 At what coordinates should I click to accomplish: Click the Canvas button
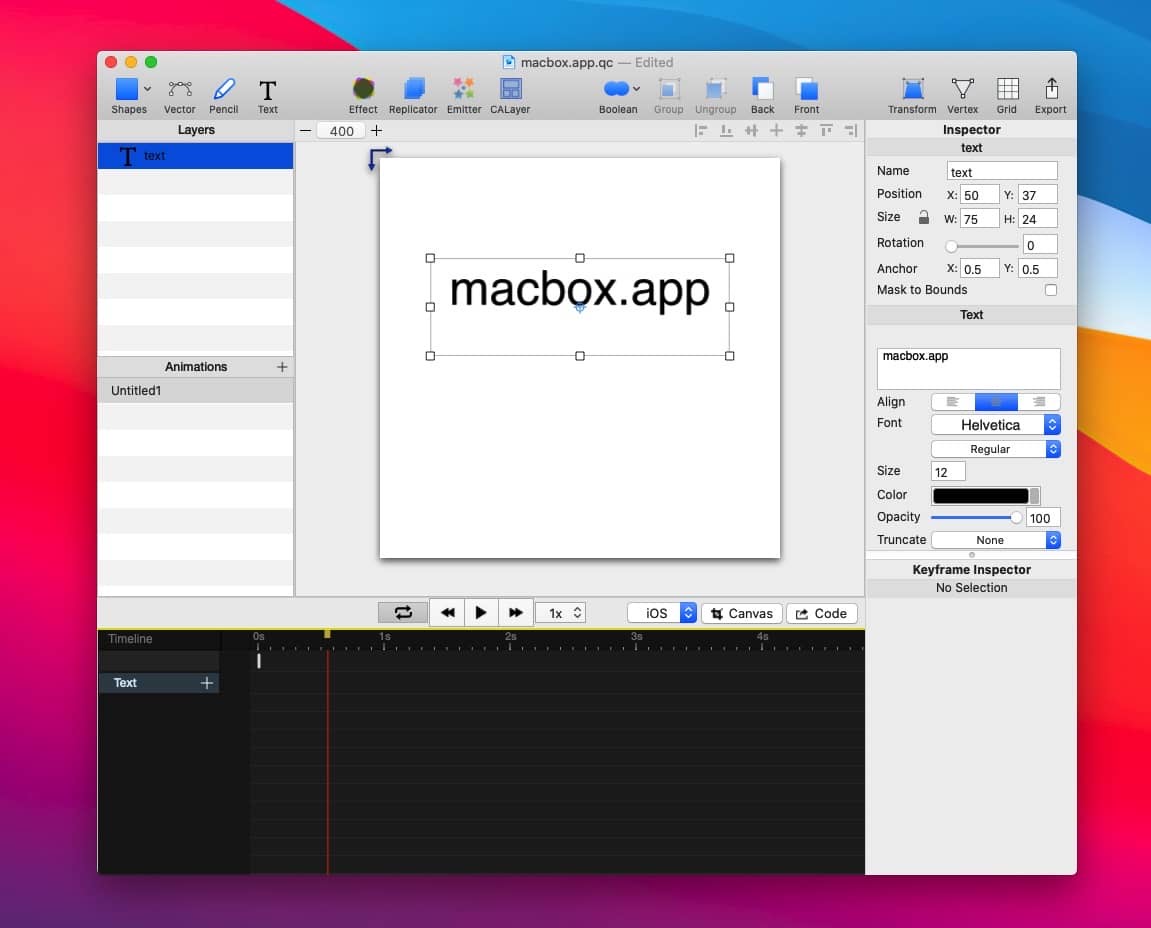click(742, 613)
